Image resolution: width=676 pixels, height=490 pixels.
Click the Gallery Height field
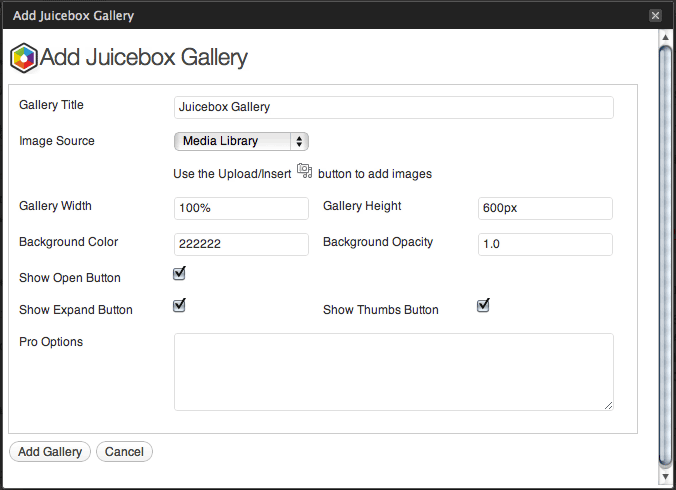click(x=545, y=208)
